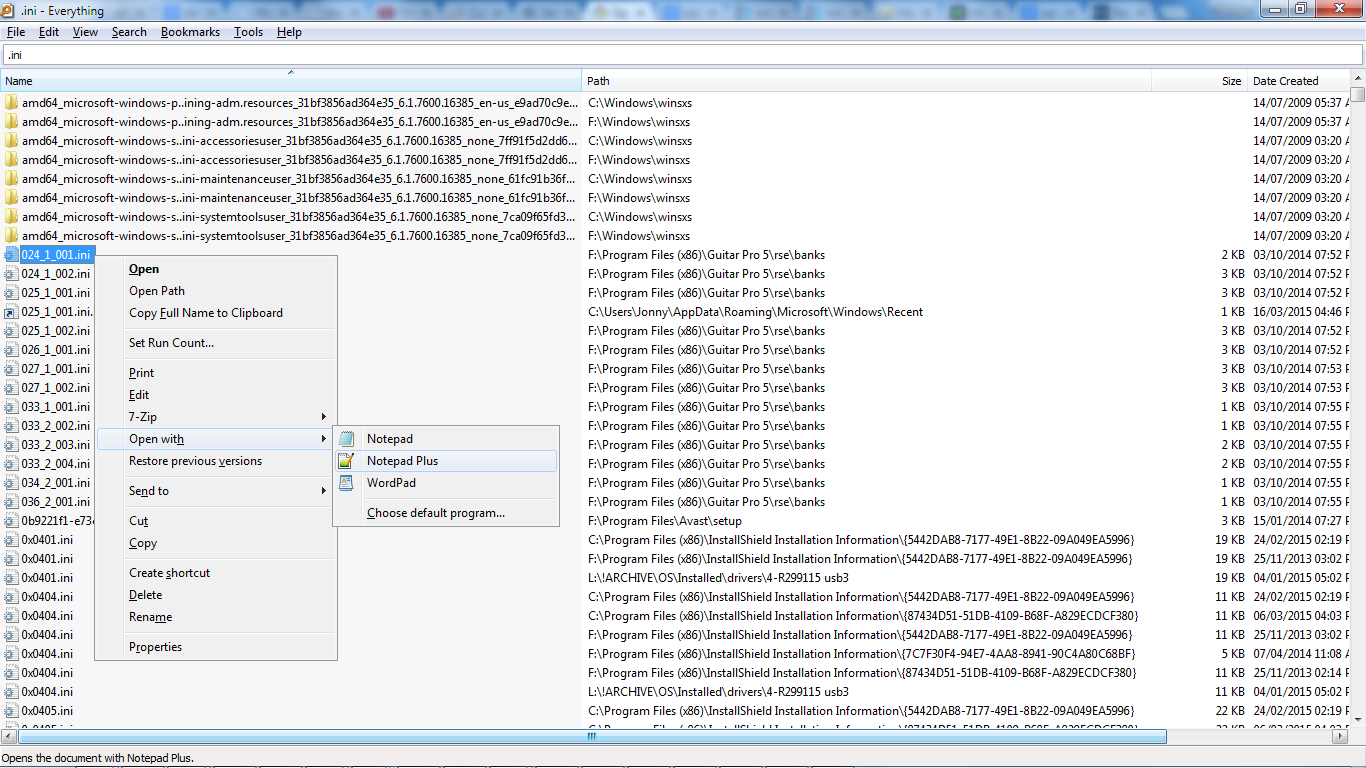Viewport: 1366px width, 768px height.
Task: Expand the 7-Zip submenu
Action: [x=216, y=417]
